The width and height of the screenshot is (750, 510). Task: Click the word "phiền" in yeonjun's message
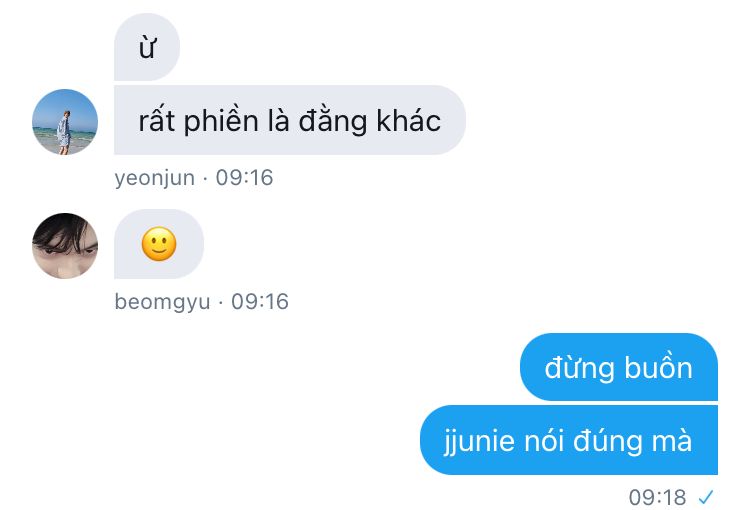coord(221,122)
